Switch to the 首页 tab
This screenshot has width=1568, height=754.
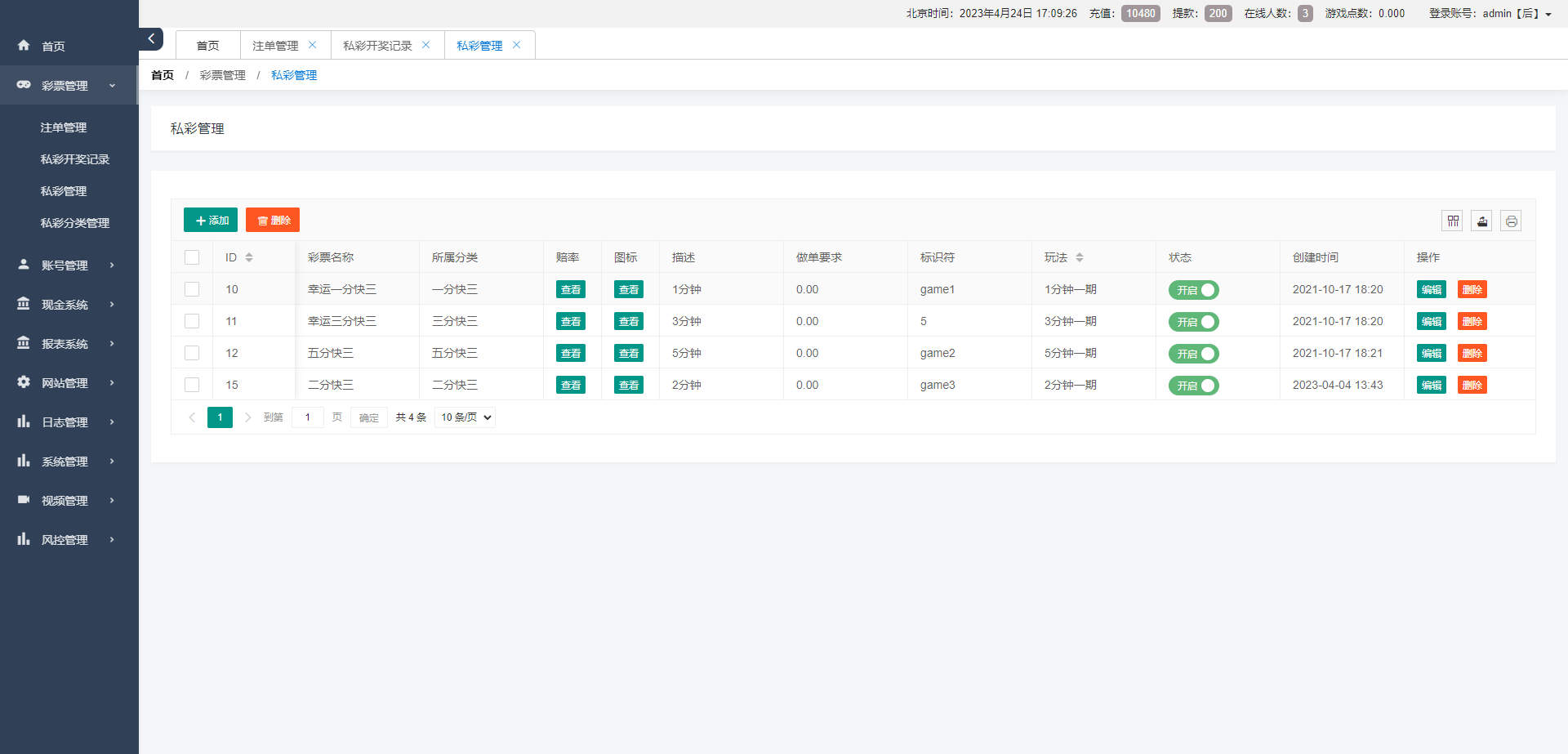click(208, 46)
